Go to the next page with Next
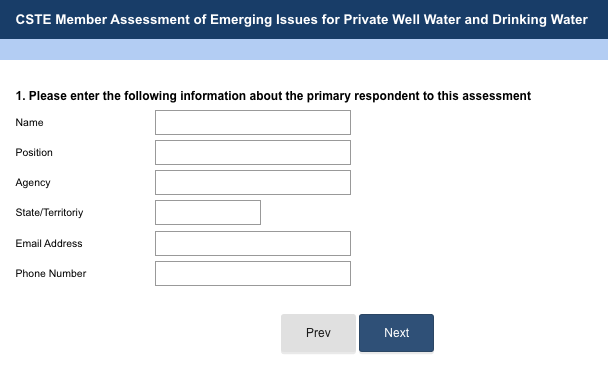The height and width of the screenshot is (387, 608). coord(396,333)
